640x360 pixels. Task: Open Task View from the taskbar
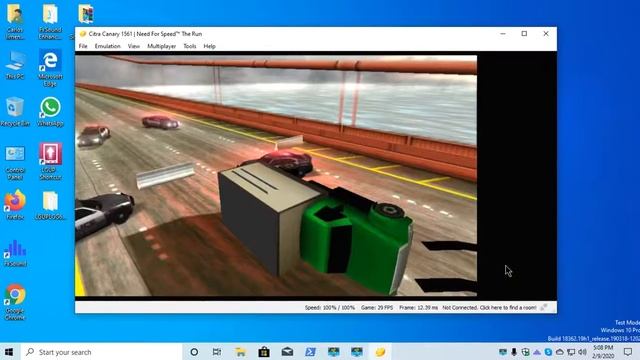[x=217, y=352]
